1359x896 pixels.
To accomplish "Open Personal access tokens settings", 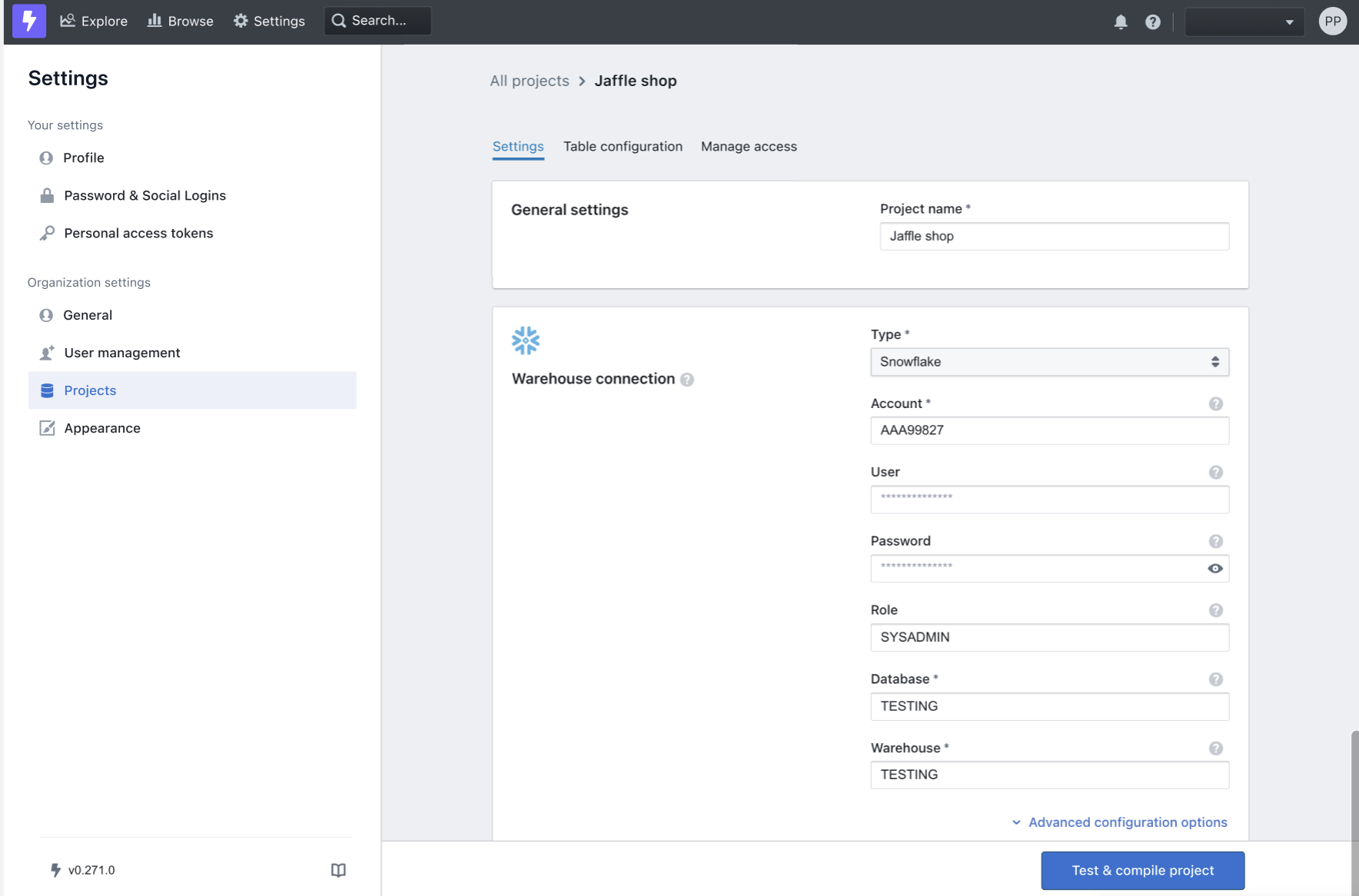I will pyautogui.click(x=138, y=233).
